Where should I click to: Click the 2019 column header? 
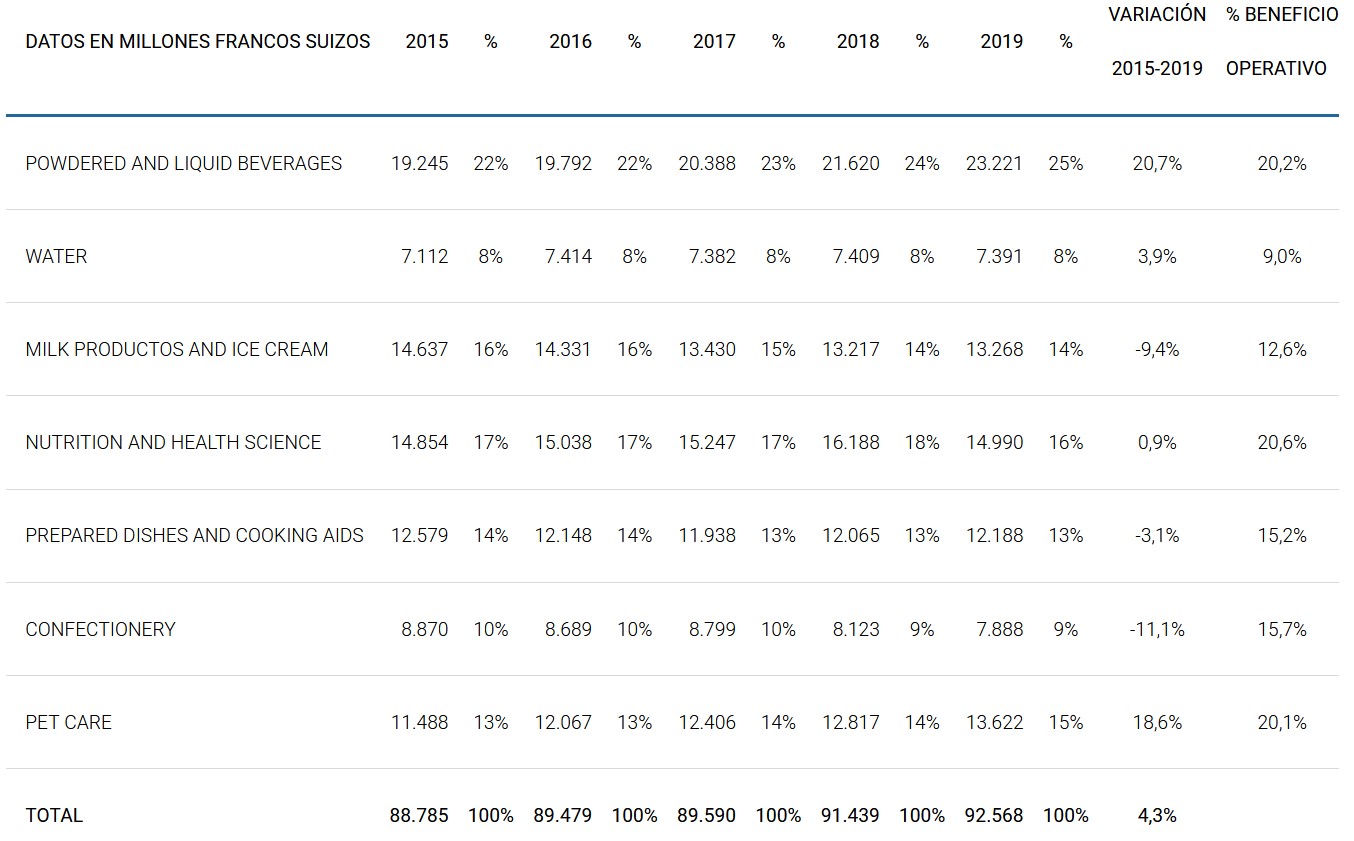pos(1001,42)
